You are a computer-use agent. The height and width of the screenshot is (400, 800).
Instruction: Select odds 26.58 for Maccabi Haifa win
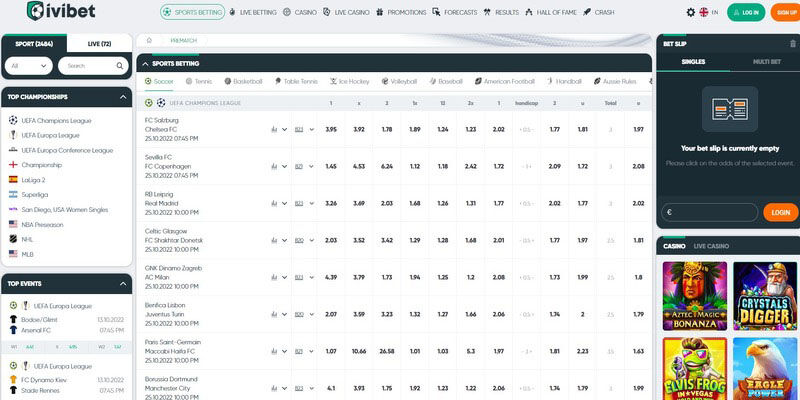tap(387, 351)
